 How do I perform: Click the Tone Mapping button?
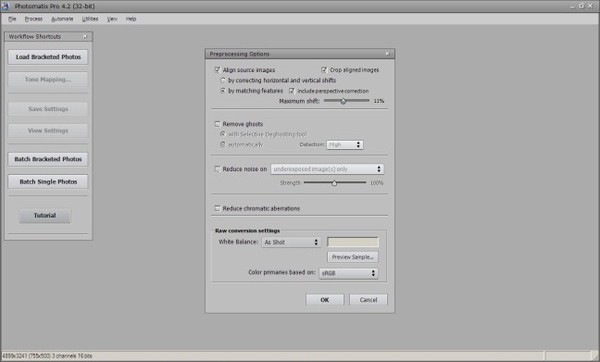[x=48, y=80]
